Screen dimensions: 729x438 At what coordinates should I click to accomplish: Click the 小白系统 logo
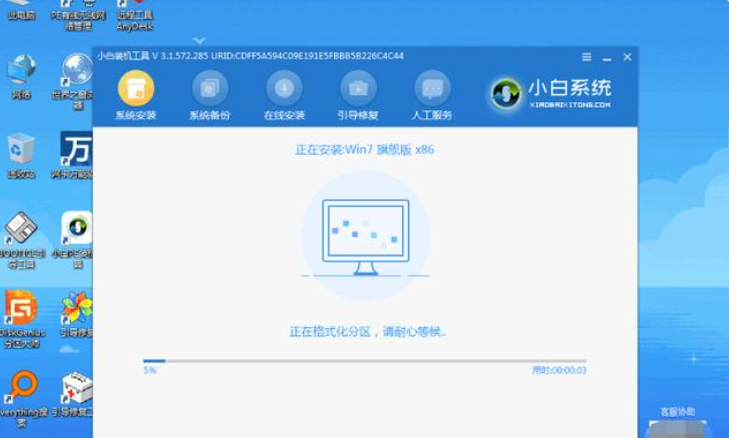click(551, 92)
